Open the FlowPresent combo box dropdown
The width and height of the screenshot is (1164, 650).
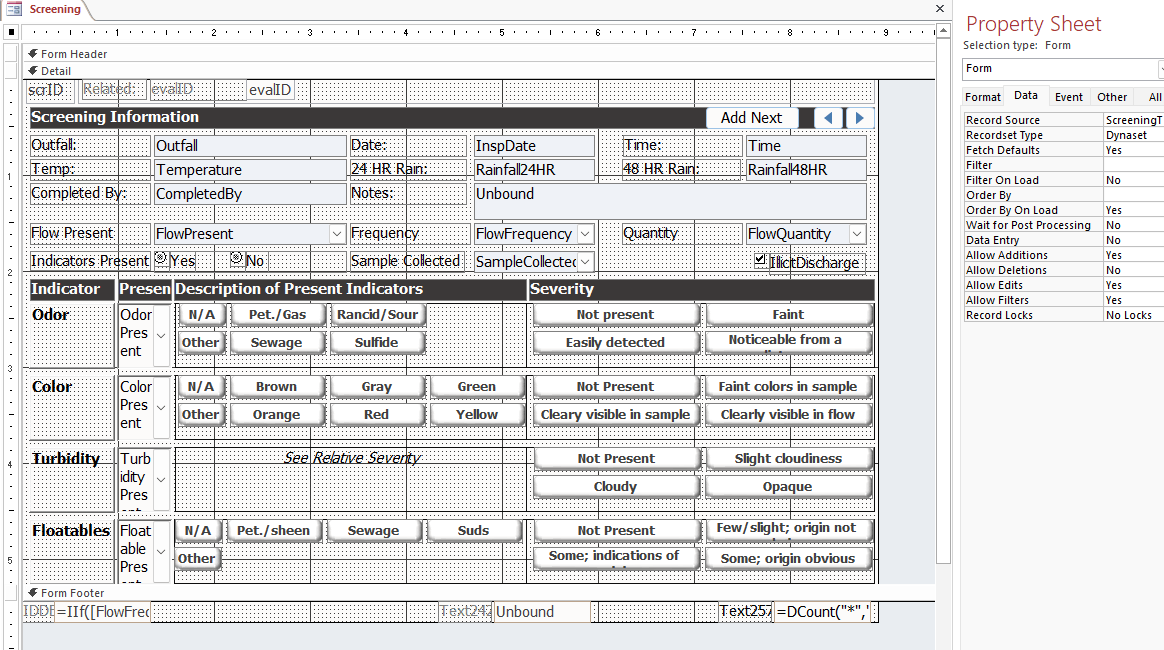point(336,234)
